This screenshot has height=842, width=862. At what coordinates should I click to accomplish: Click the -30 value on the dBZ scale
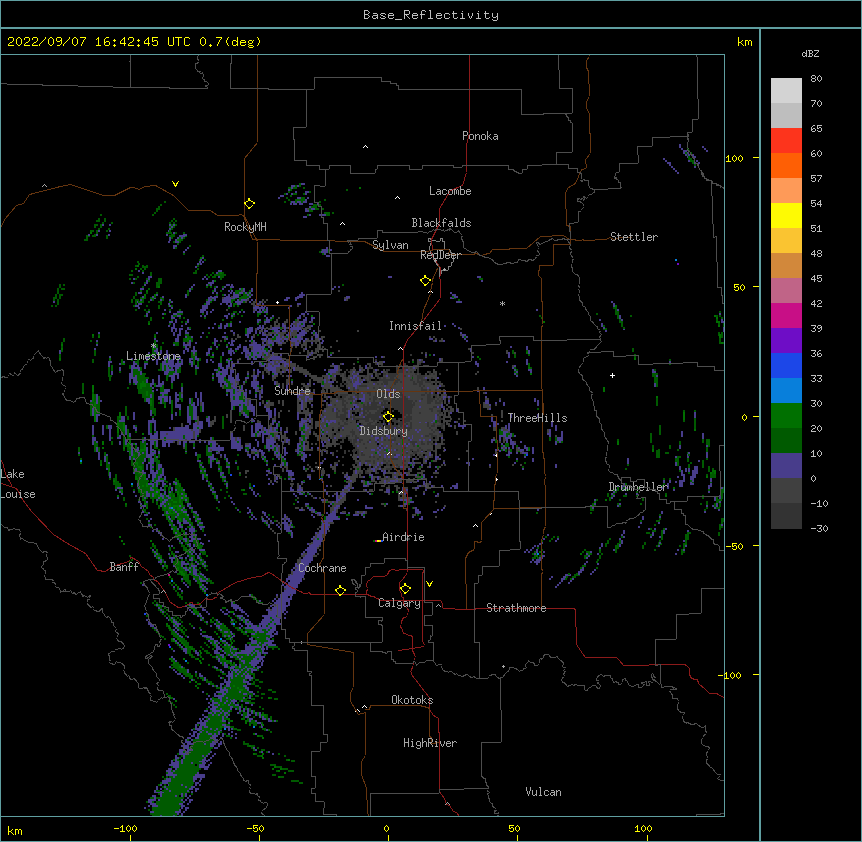tap(819, 528)
